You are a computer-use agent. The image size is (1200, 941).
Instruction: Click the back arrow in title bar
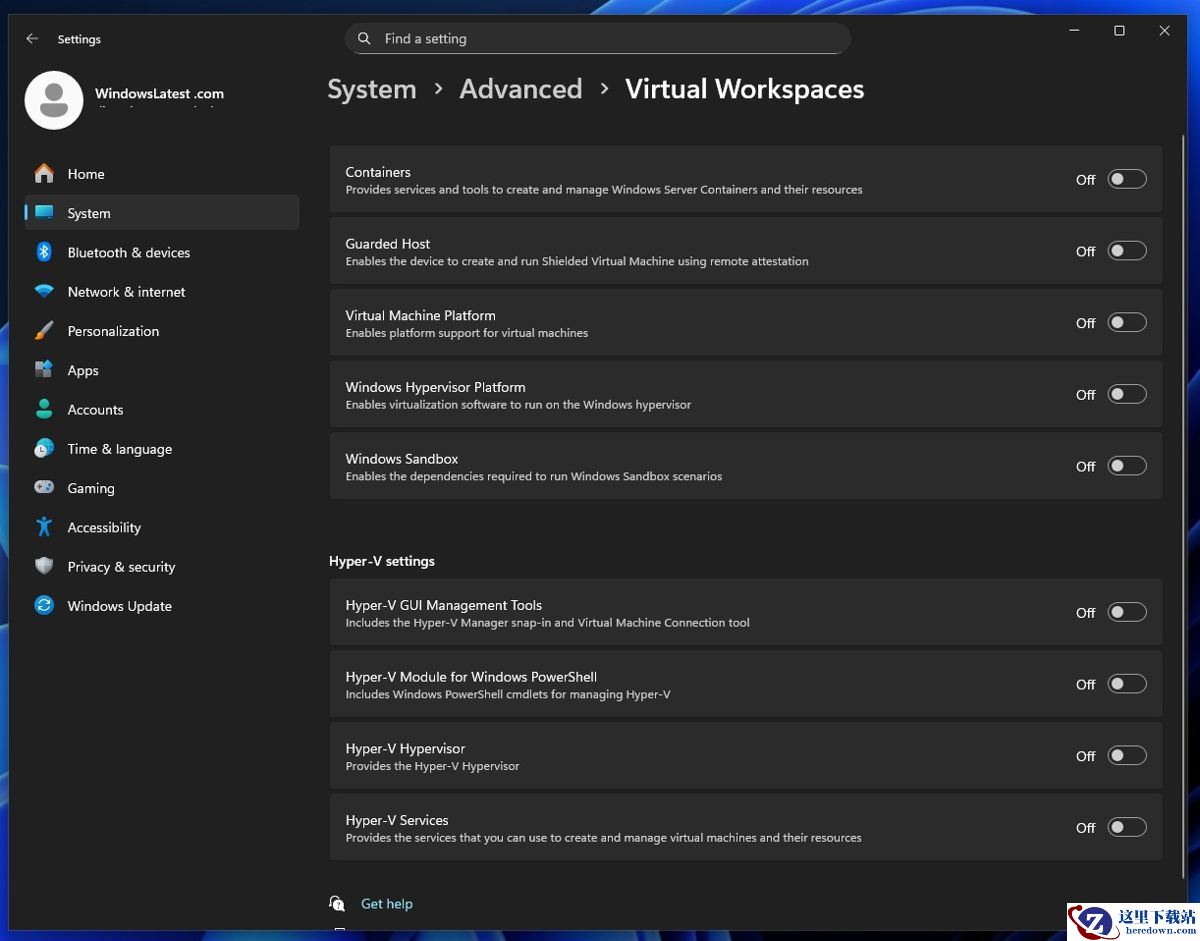click(x=32, y=39)
